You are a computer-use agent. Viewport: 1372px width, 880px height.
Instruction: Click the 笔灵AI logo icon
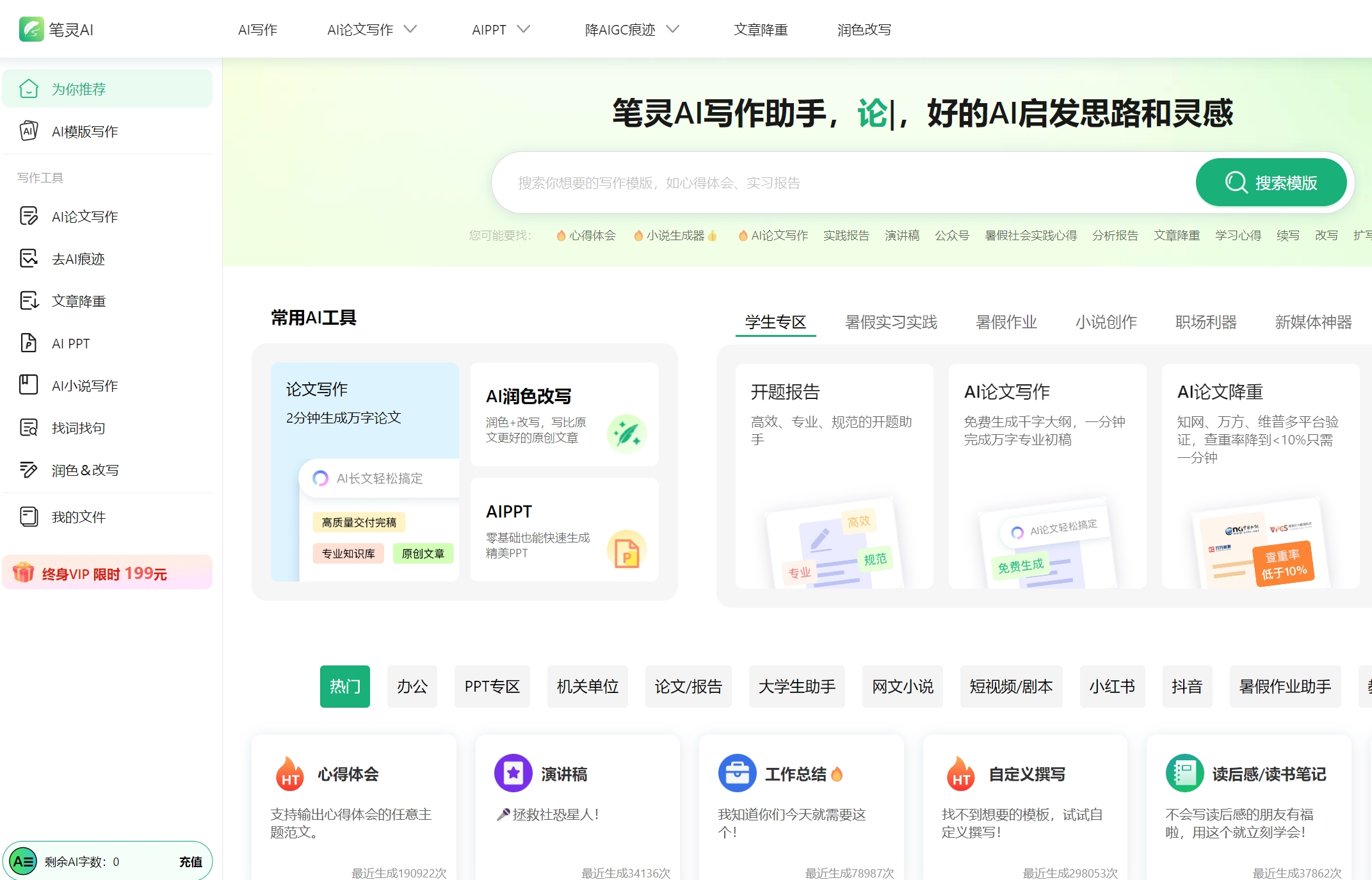(31, 29)
